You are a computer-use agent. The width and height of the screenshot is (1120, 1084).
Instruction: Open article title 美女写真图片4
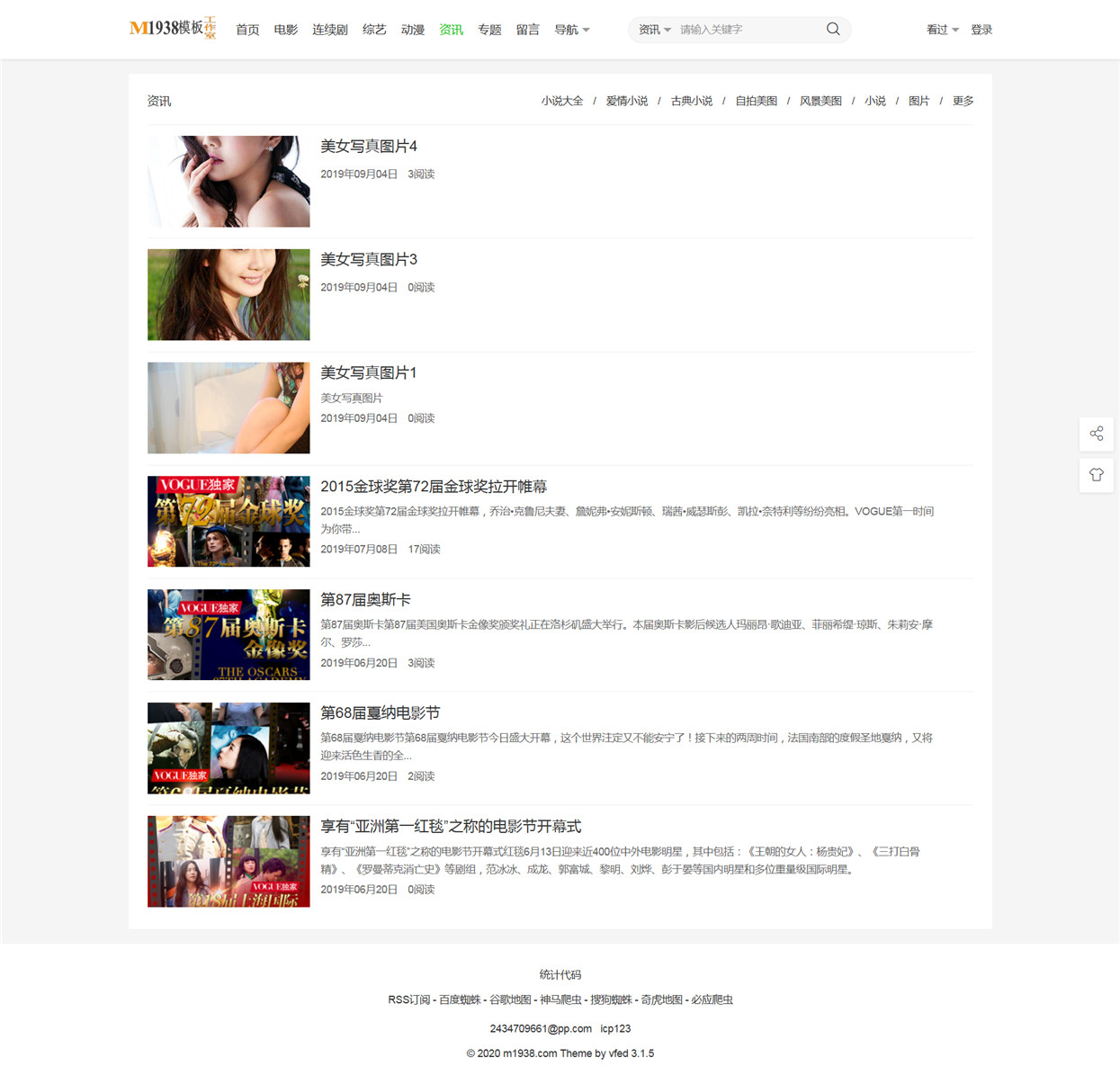[369, 146]
